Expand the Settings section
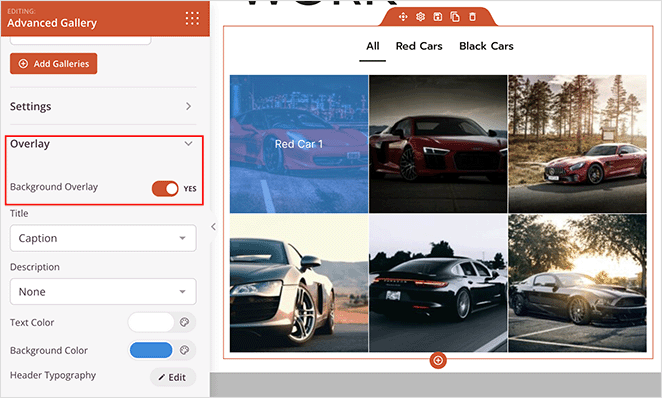662x398 pixels. coord(103,106)
